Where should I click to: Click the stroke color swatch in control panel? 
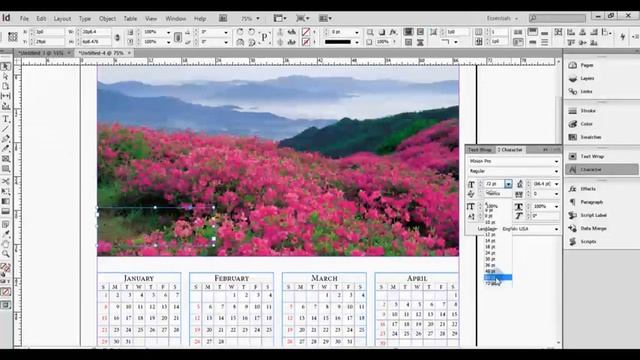pos(306,42)
